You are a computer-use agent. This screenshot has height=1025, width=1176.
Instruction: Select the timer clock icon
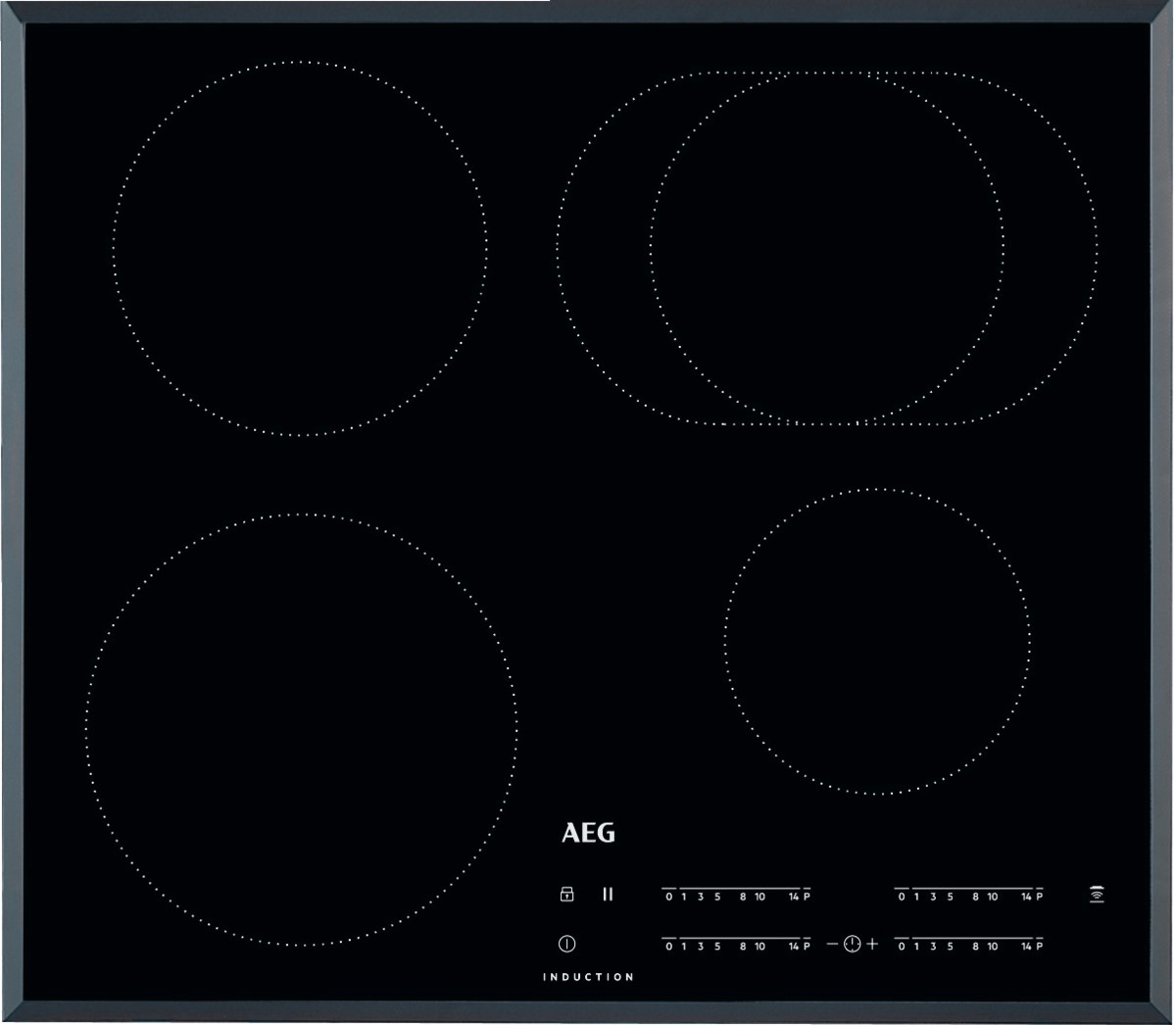(852, 944)
